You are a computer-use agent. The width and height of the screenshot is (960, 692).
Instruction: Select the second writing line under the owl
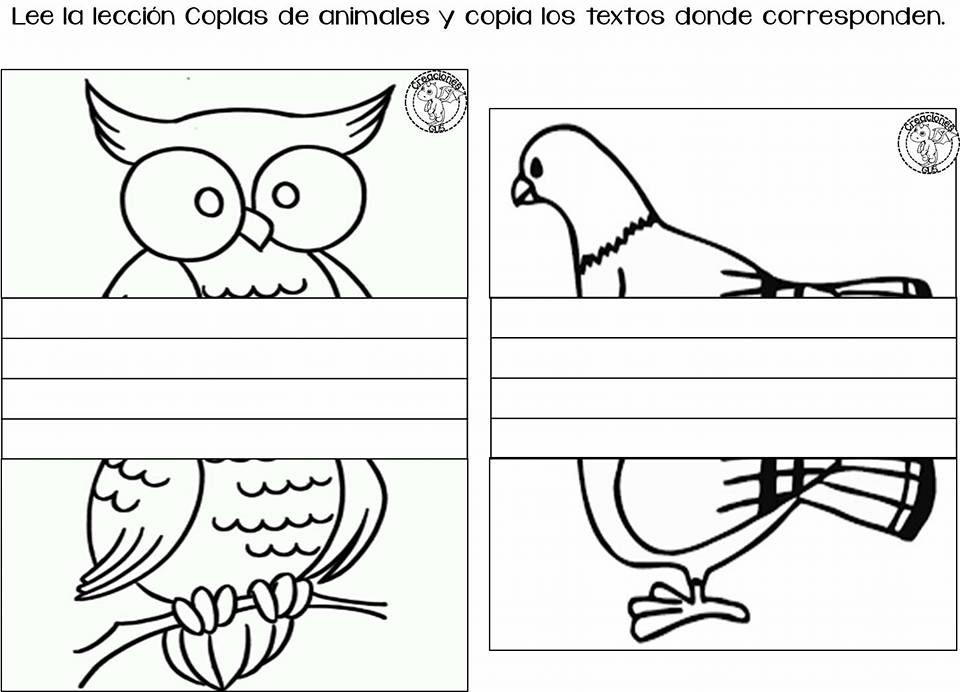click(234, 358)
